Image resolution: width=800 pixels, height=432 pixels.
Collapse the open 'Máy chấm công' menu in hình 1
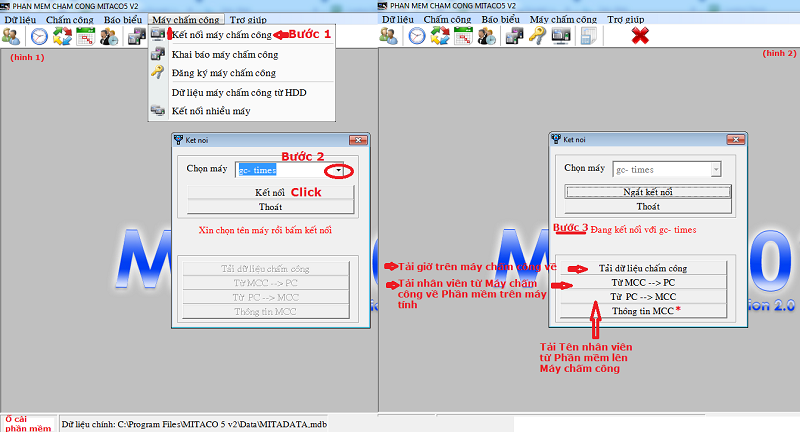(x=186, y=19)
